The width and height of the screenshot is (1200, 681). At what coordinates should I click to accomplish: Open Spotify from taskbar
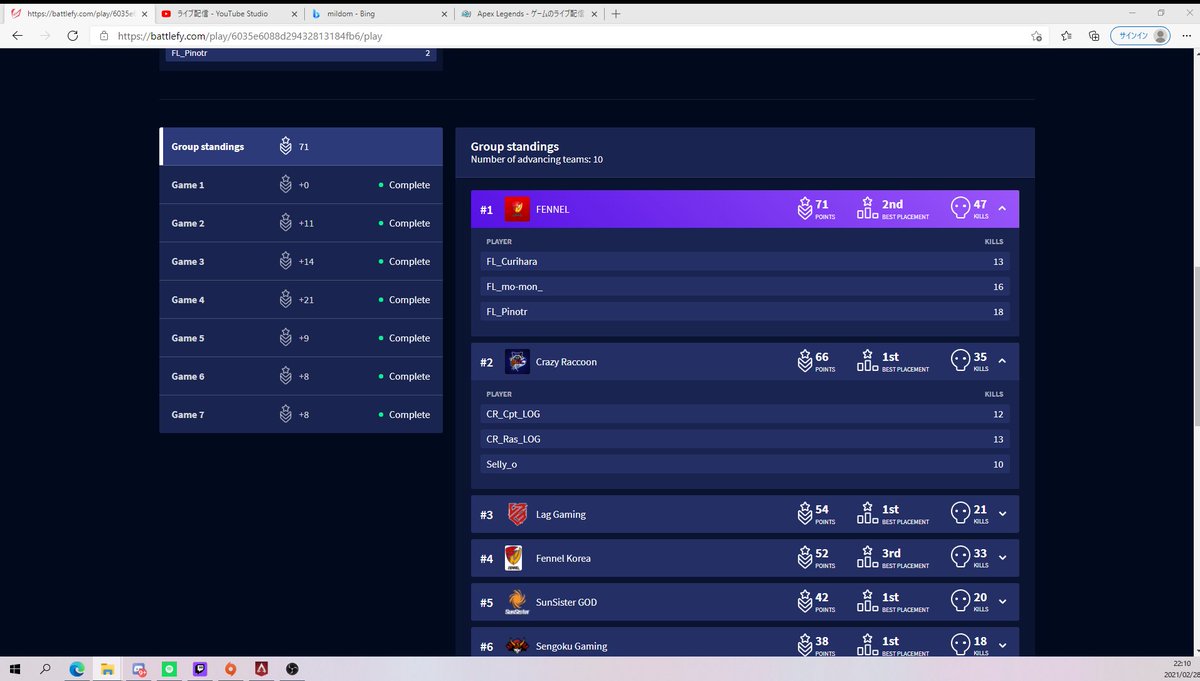point(169,669)
